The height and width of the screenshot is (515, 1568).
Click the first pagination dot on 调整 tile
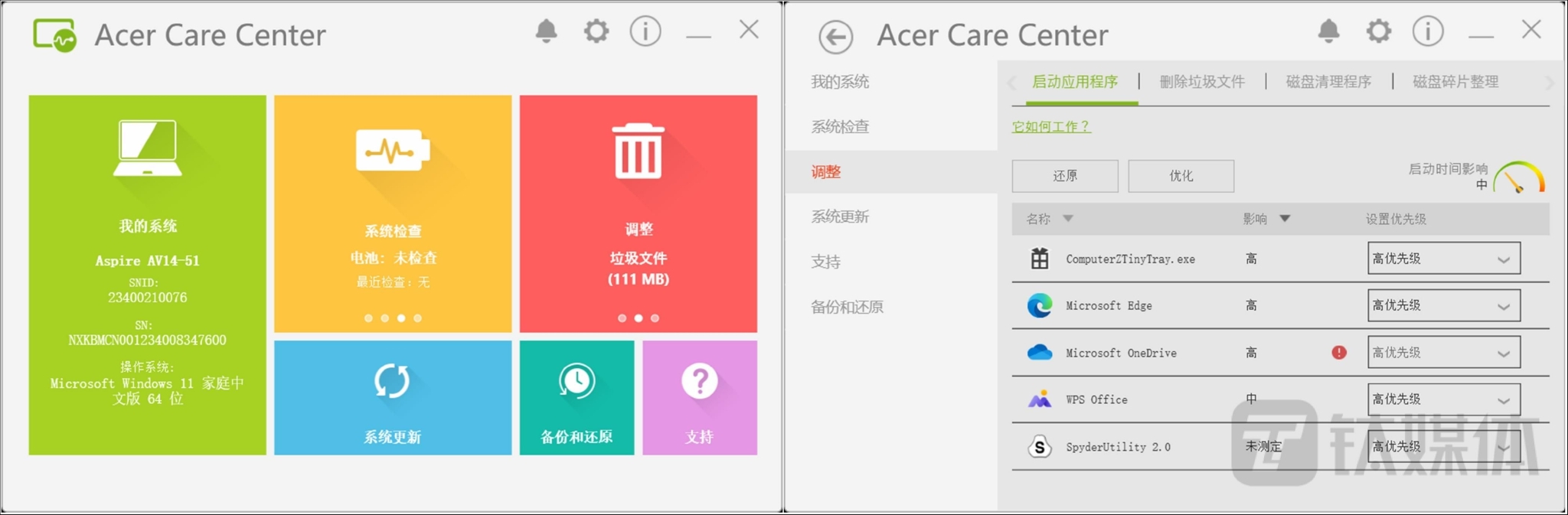point(622,318)
